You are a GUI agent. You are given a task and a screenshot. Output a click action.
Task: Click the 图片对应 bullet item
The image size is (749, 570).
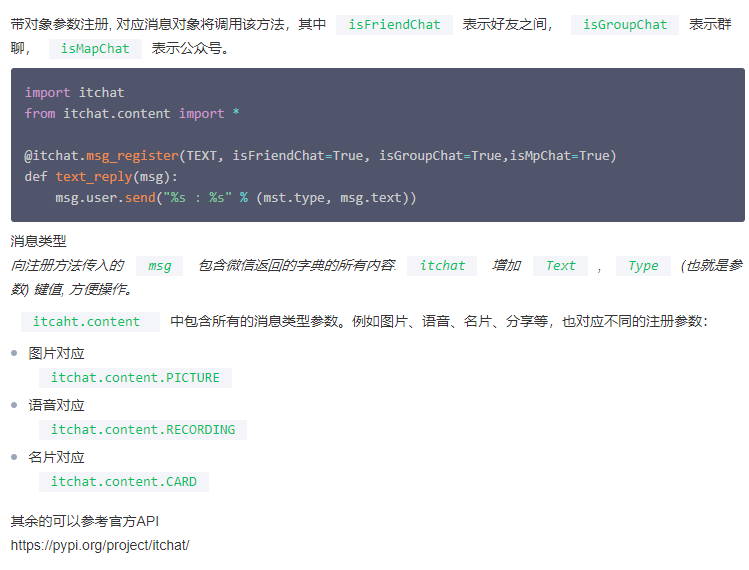point(56,353)
